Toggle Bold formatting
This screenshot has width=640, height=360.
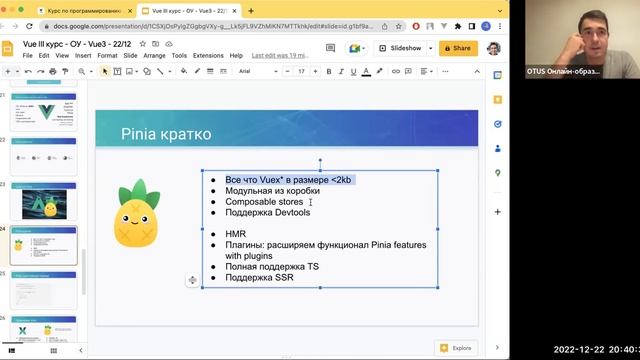(329, 71)
